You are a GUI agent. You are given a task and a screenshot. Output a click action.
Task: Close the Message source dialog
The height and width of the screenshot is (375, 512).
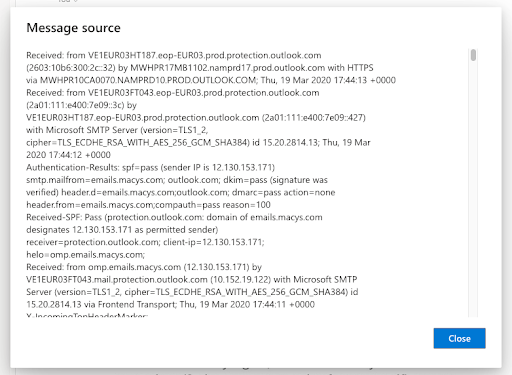[459, 338]
